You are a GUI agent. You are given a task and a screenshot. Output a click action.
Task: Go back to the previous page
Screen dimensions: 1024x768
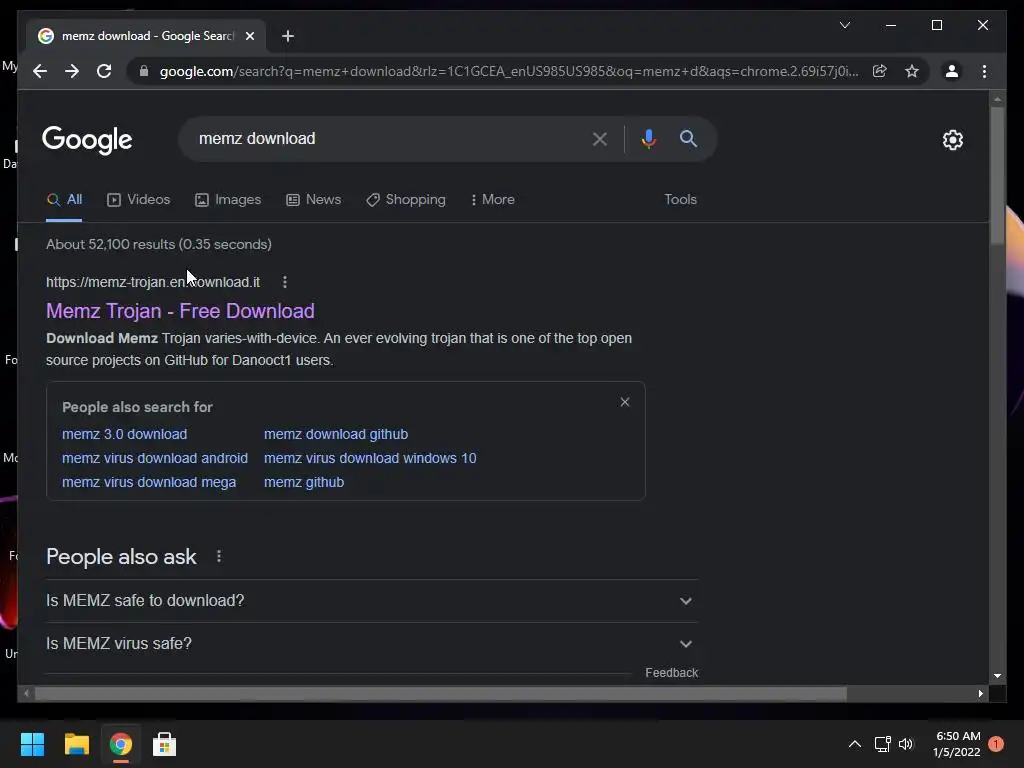pyautogui.click(x=40, y=71)
